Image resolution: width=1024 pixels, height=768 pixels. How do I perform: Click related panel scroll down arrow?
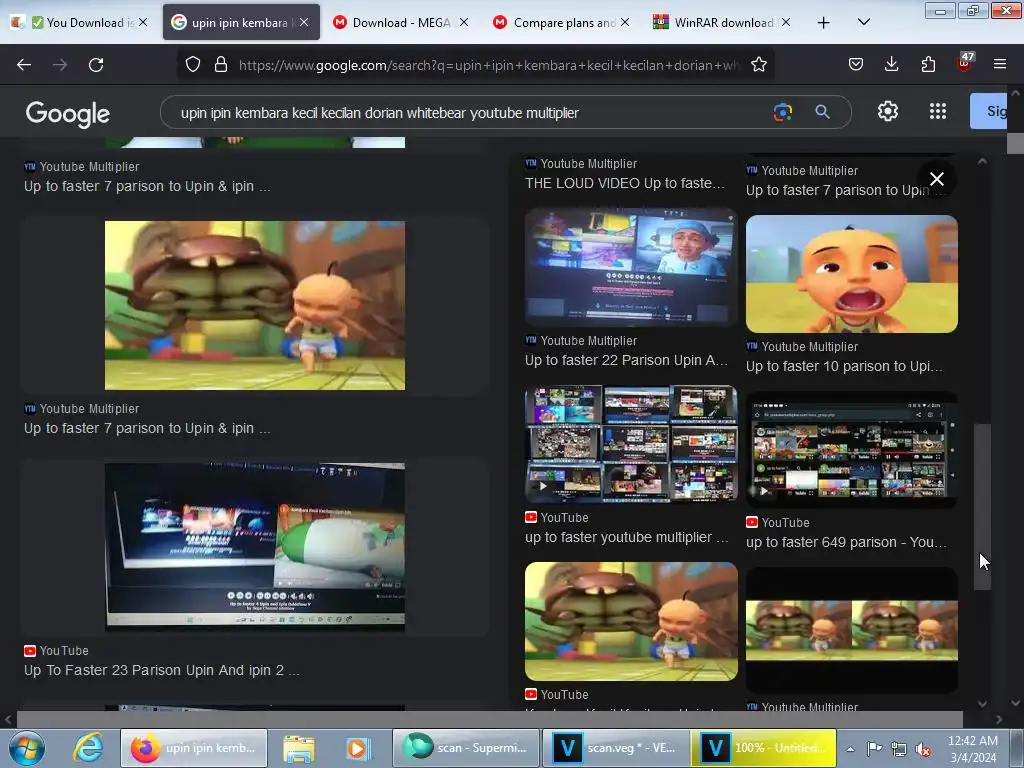pyautogui.click(x=982, y=703)
